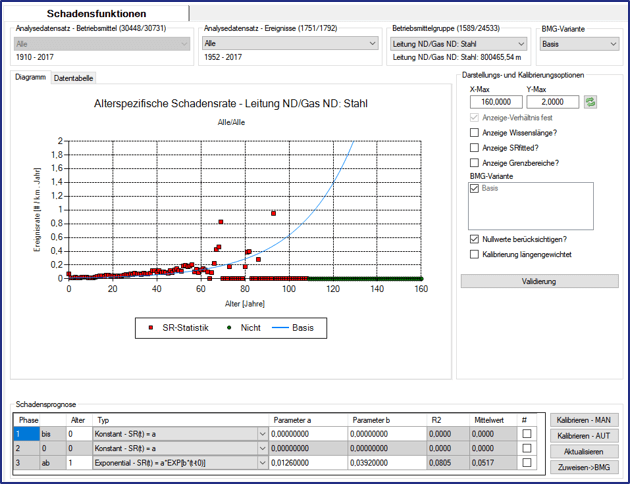This screenshot has height=484, width=630.
Task: Click the 'Nicht' legend entry
Action: click(244, 328)
